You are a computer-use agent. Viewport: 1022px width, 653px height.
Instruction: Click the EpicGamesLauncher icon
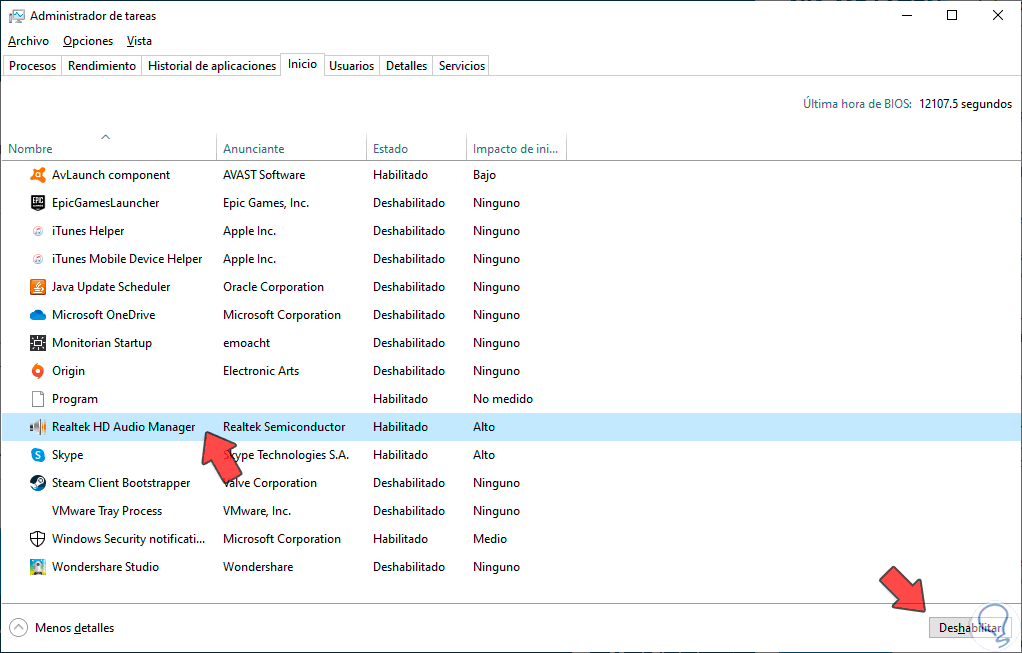point(38,203)
